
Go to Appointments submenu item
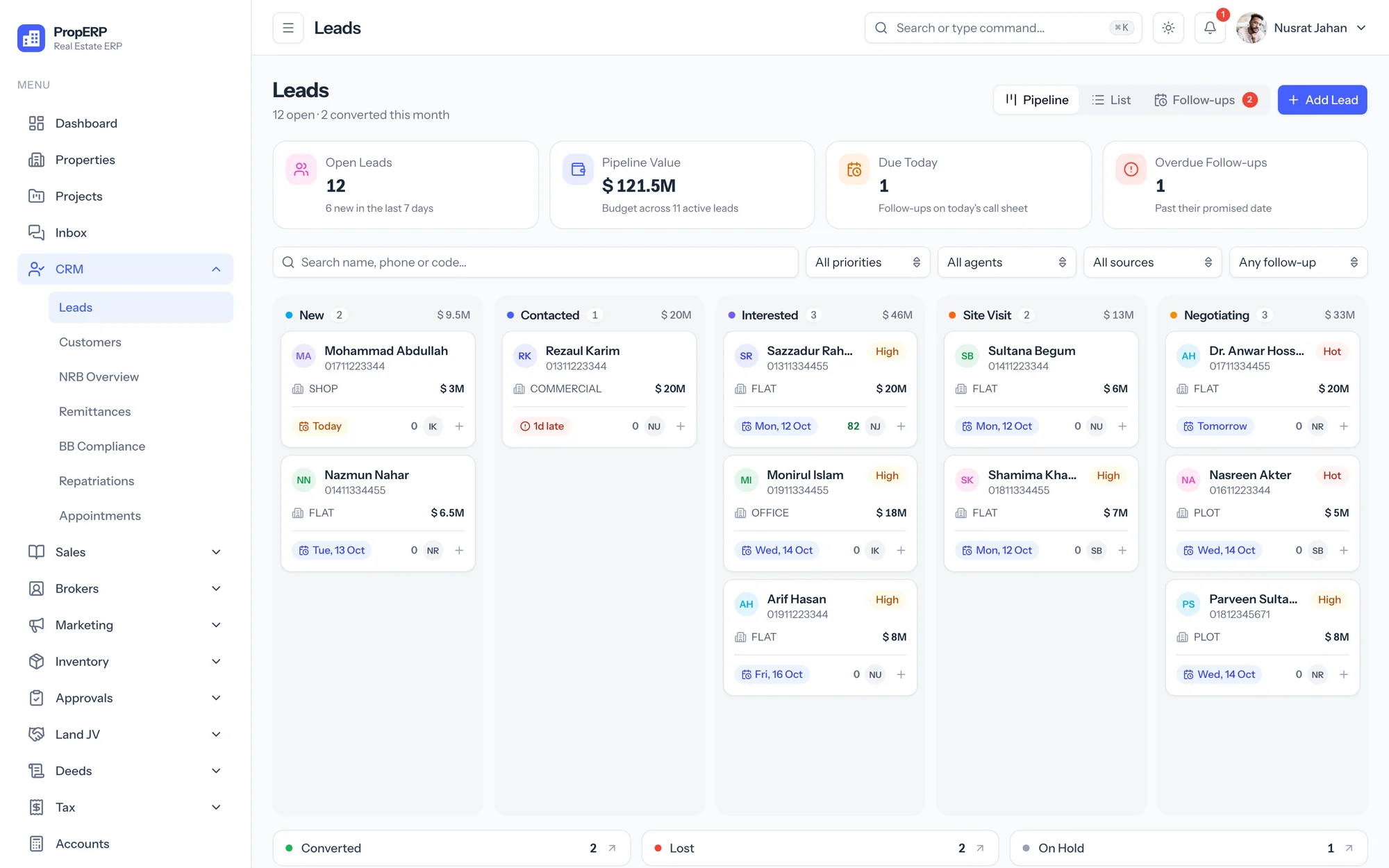141,515
